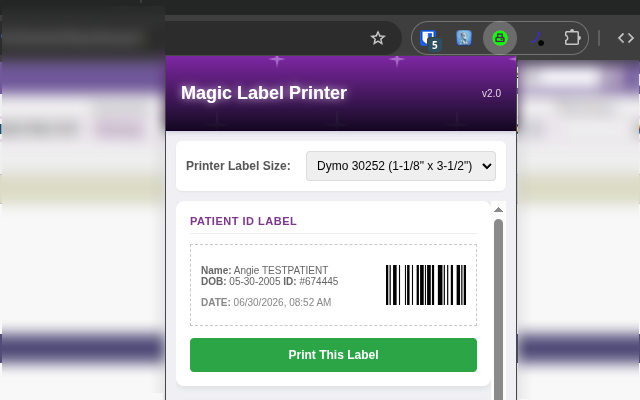Viewport: 640px width, 400px height.
Task: Click the Printer Label Size text label
Action: point(238,166)
